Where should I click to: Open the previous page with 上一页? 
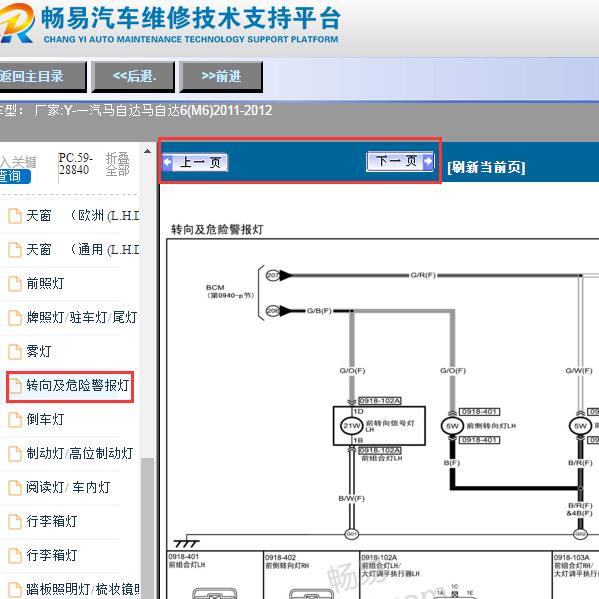click(195, 162)
